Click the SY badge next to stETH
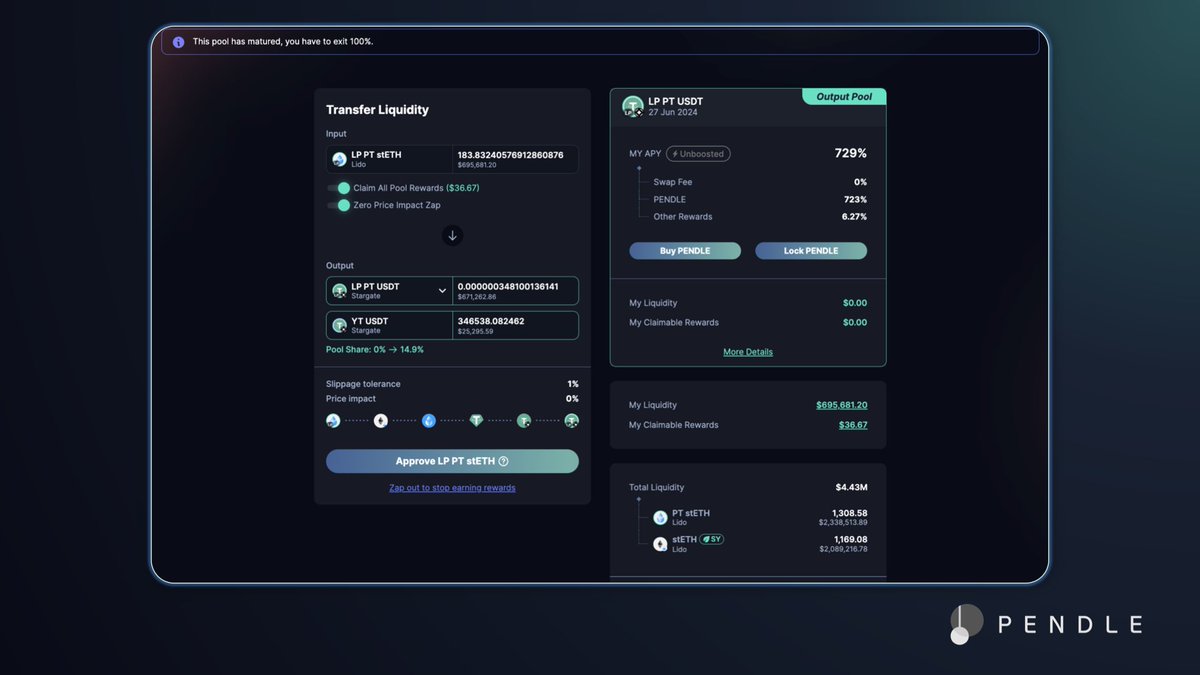Viewport: 1200px width, 675px height. point(711,539)
